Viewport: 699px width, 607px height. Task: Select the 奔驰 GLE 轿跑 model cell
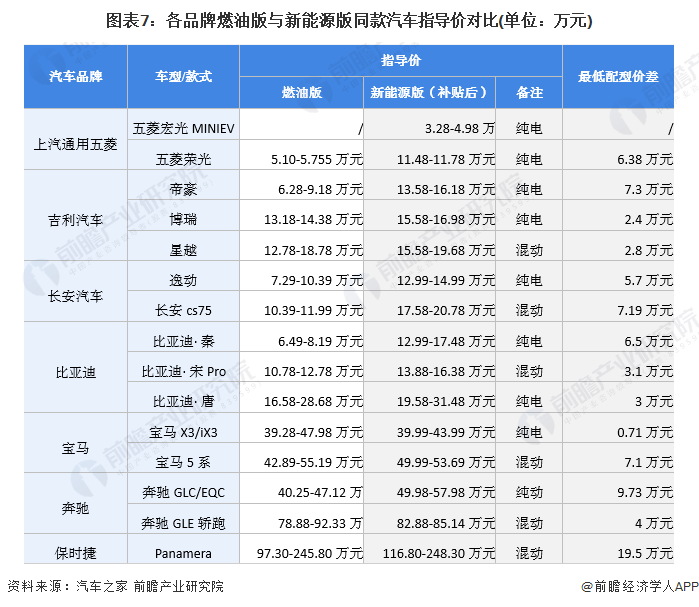point(183,522)
